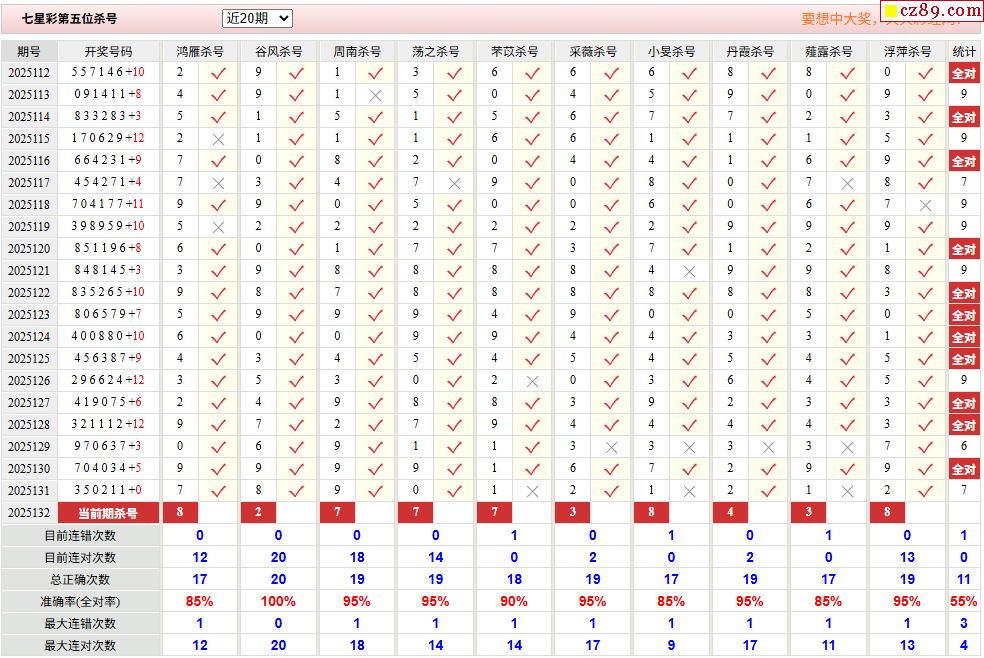Click the X mark in 采薇杀号 for 2025129
Screen dimensions: 984x658
tap(611, 447)
